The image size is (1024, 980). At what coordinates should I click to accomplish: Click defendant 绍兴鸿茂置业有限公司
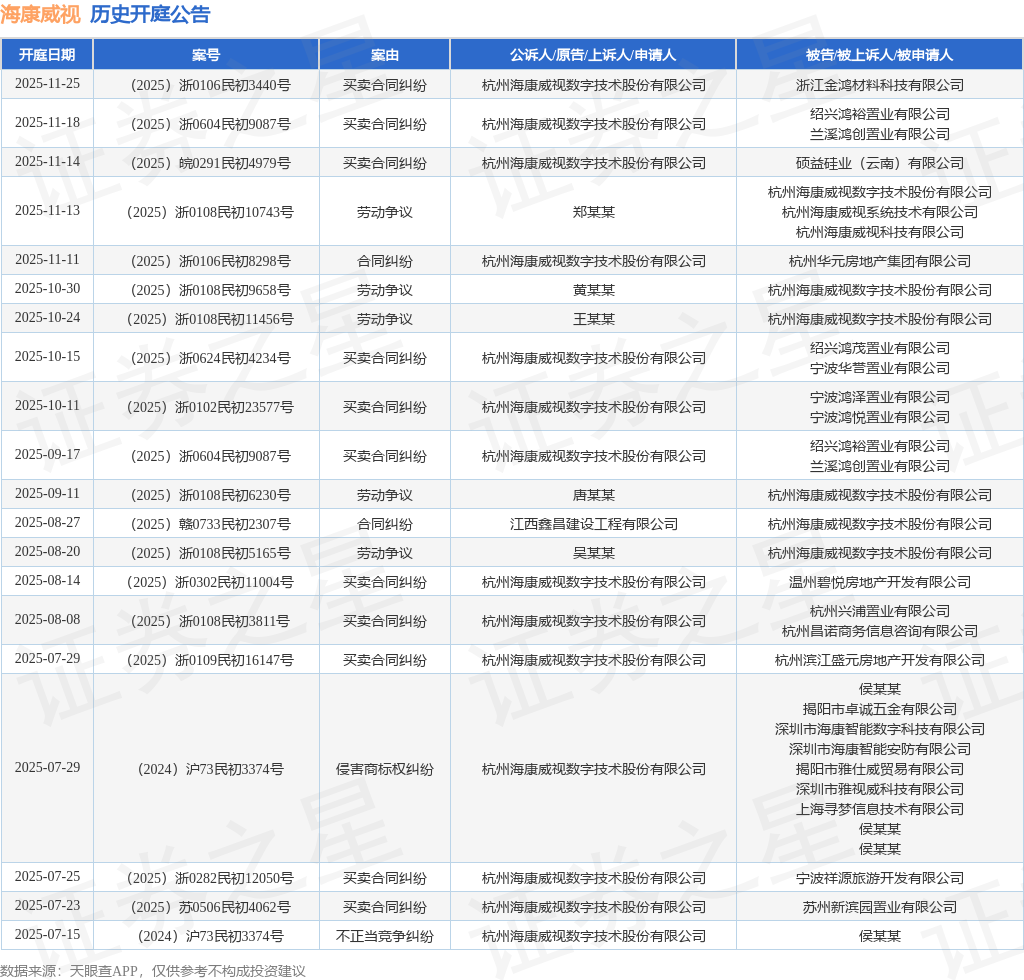(880, 348)
